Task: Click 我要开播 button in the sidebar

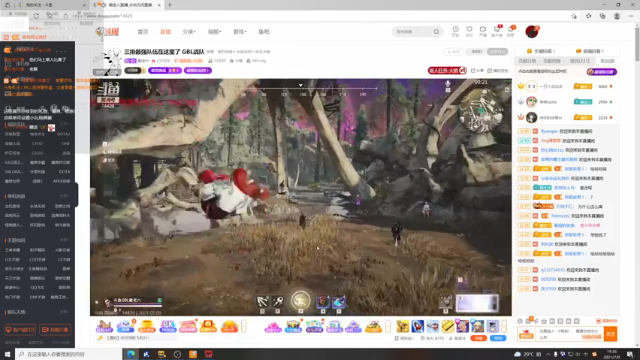Action: click(x=55, y=330)
